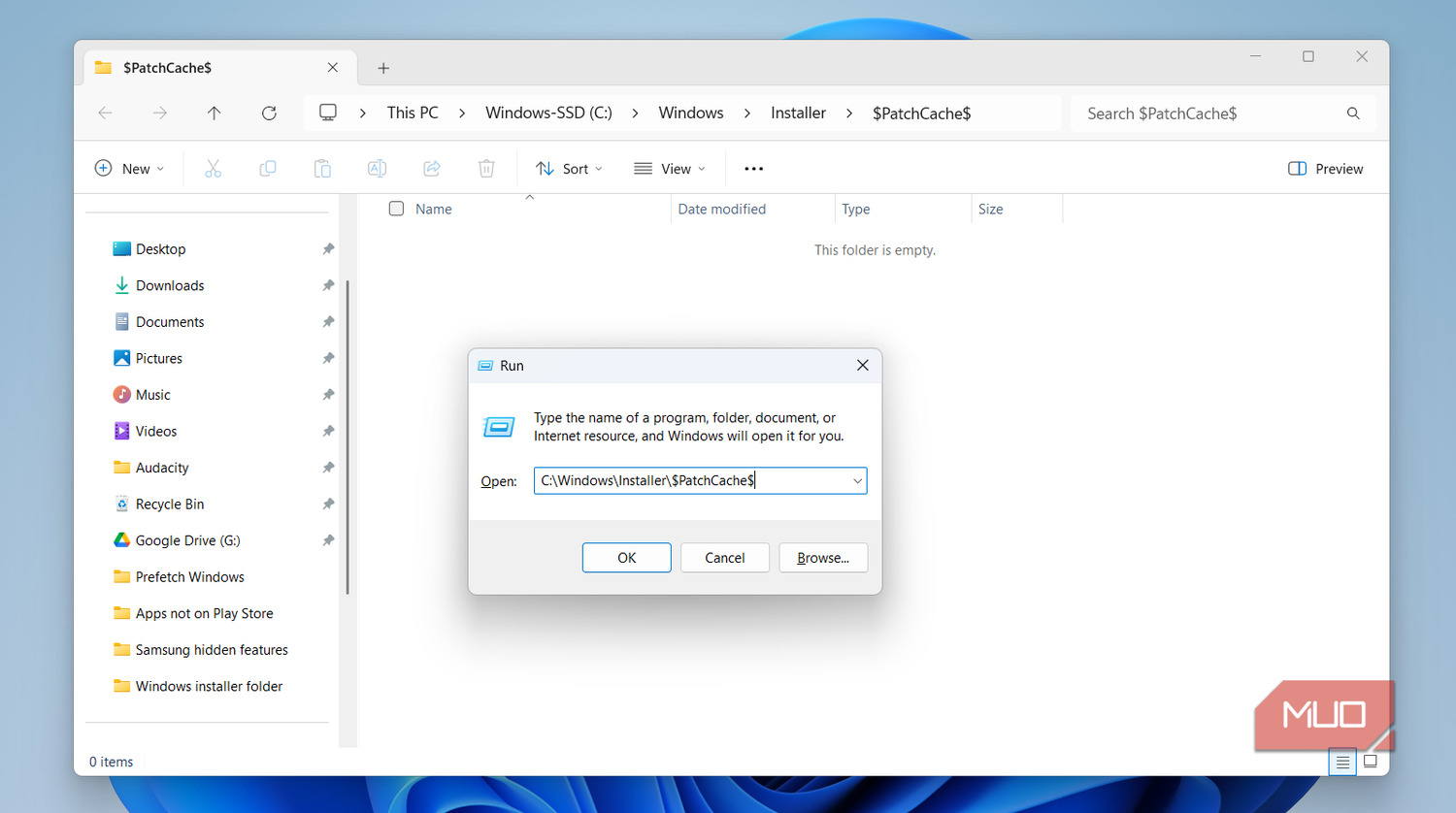Open Apps not on Play Store folder
The width and height of the screenshot is (1456, 813).
click(x=204, y=613)
